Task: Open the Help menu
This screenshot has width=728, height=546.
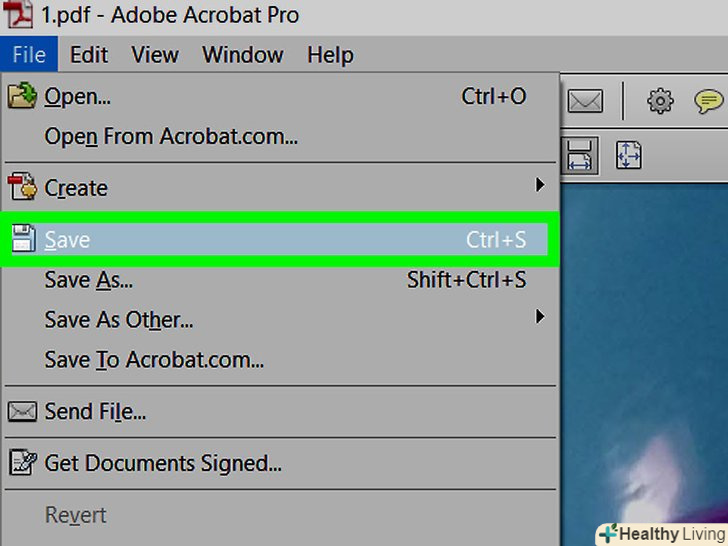Action: pyautogui.click(x=330, y=54)
